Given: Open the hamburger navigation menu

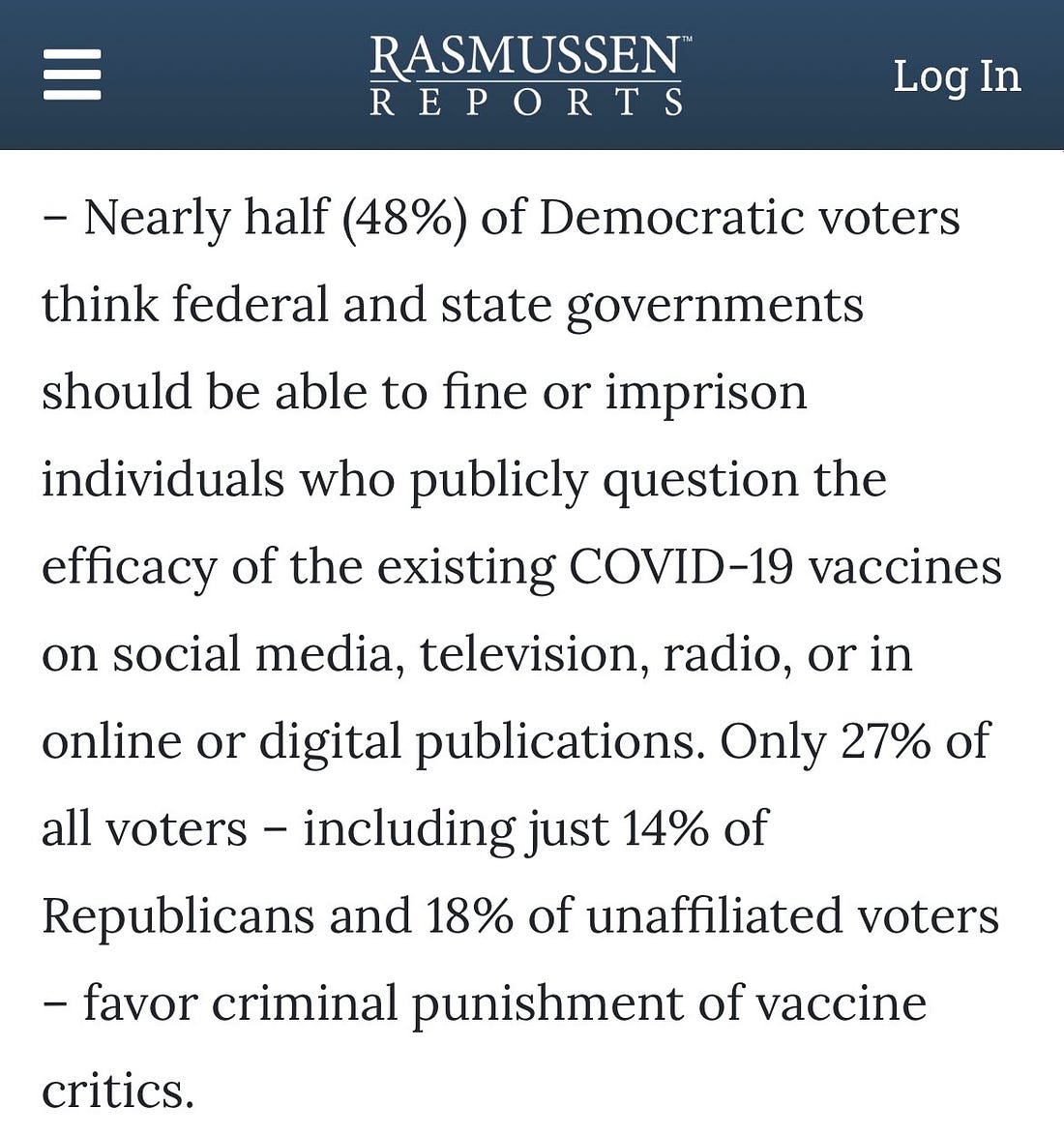Looking at the screenshot, I should (x=72, y=75).
